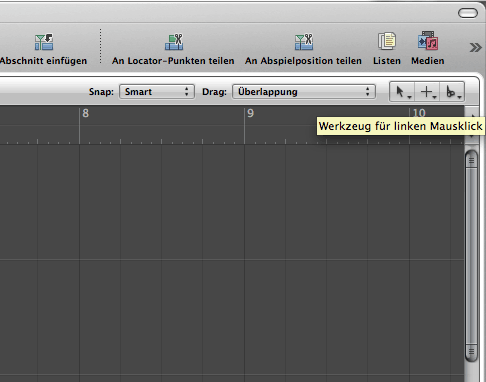Open the pointer left-click tool menu
This screenshot has width=486, height=382.
coord(403,92)
